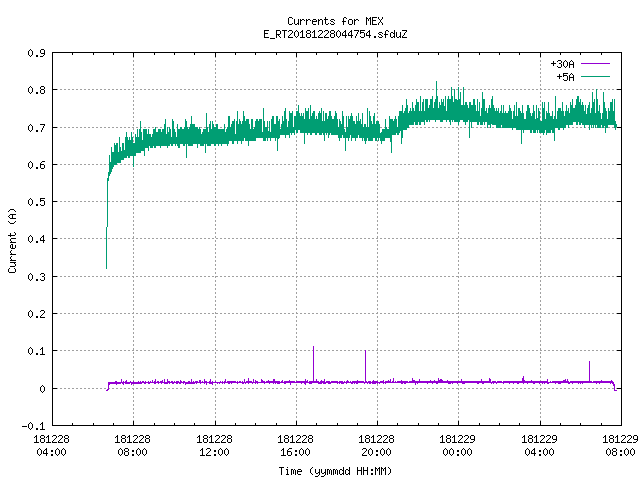Click the x-axis tick 181228 12:00

[x=214, y=445]
